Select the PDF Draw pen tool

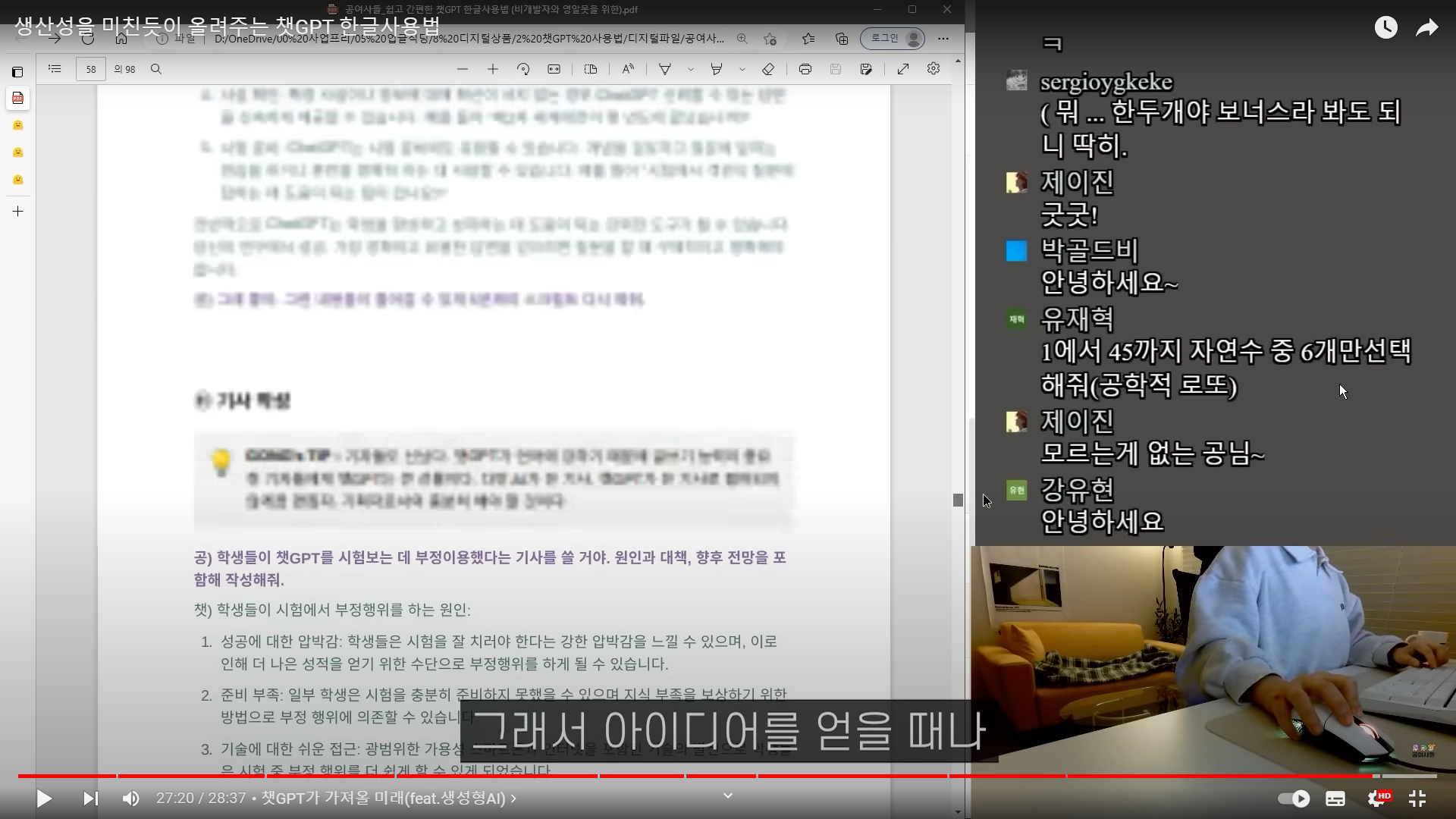665,69
